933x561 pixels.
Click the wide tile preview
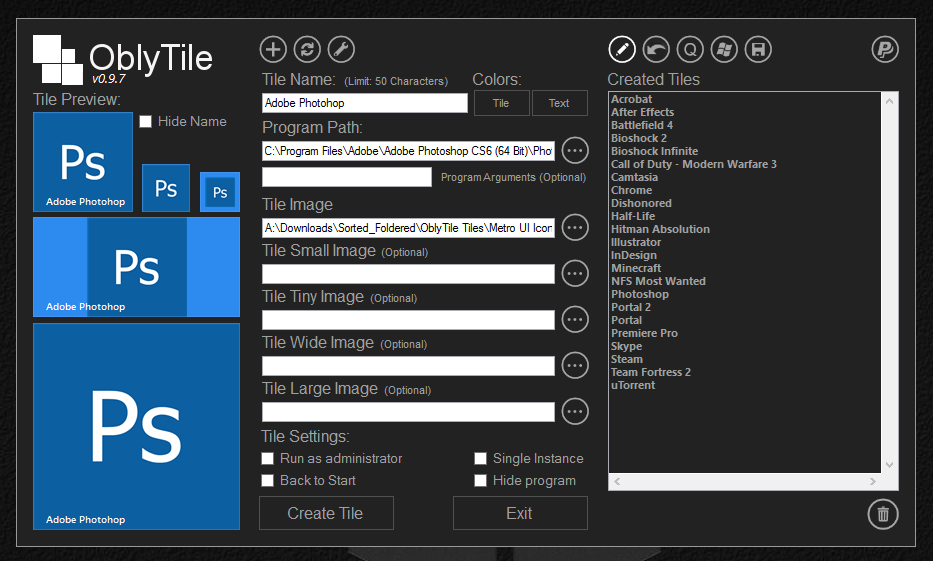coord(136,267)
